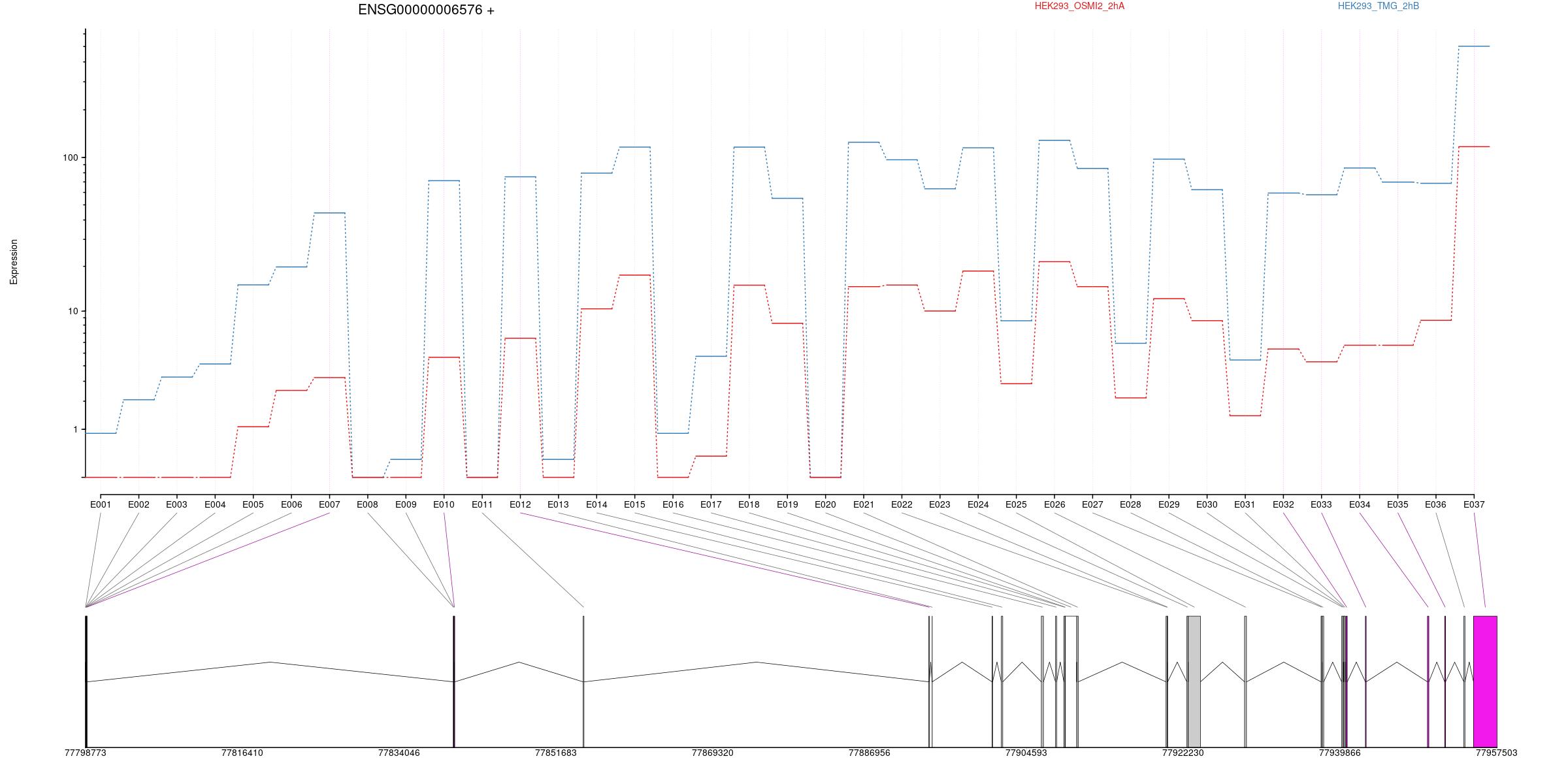This screenshot has width=1568, height=784.
Task: Click exon label E012
Action: [520, 504]
